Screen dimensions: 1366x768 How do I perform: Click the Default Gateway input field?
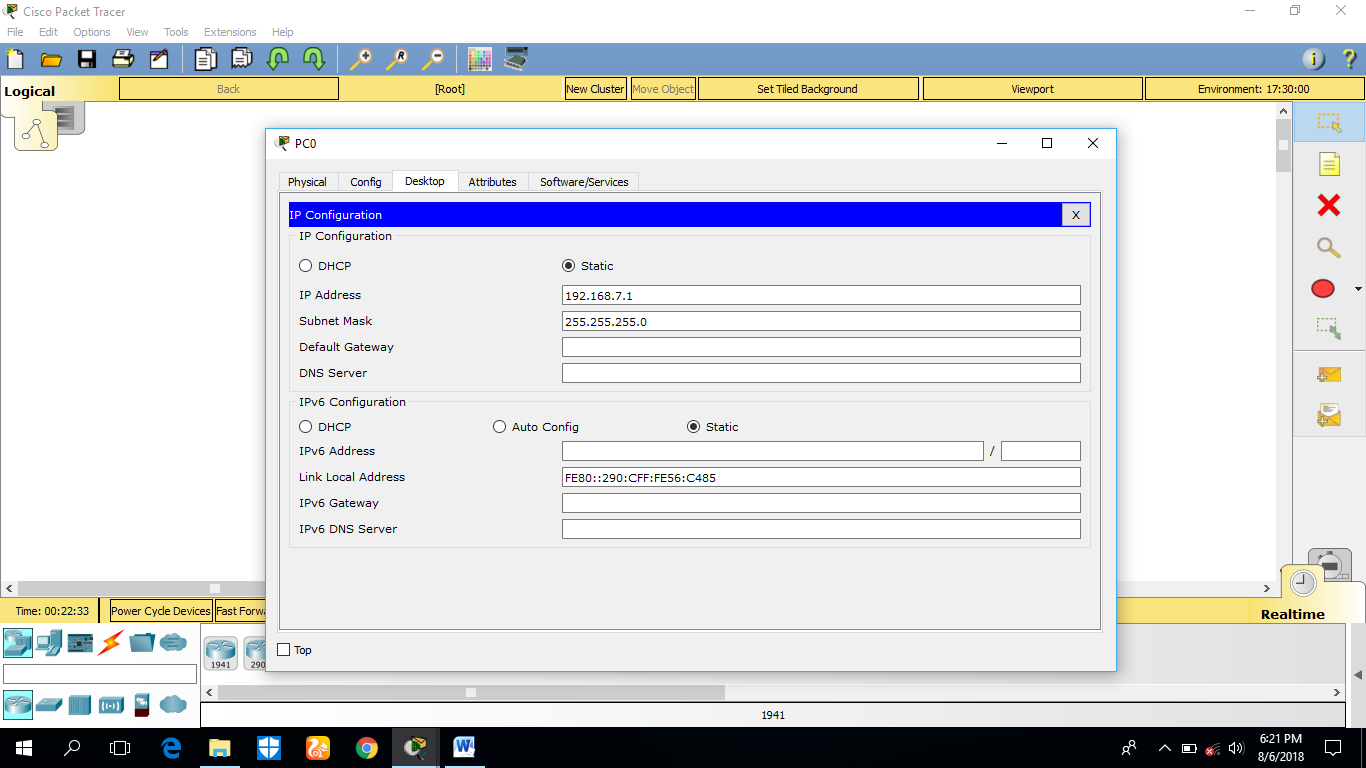(x=820, y=346)
